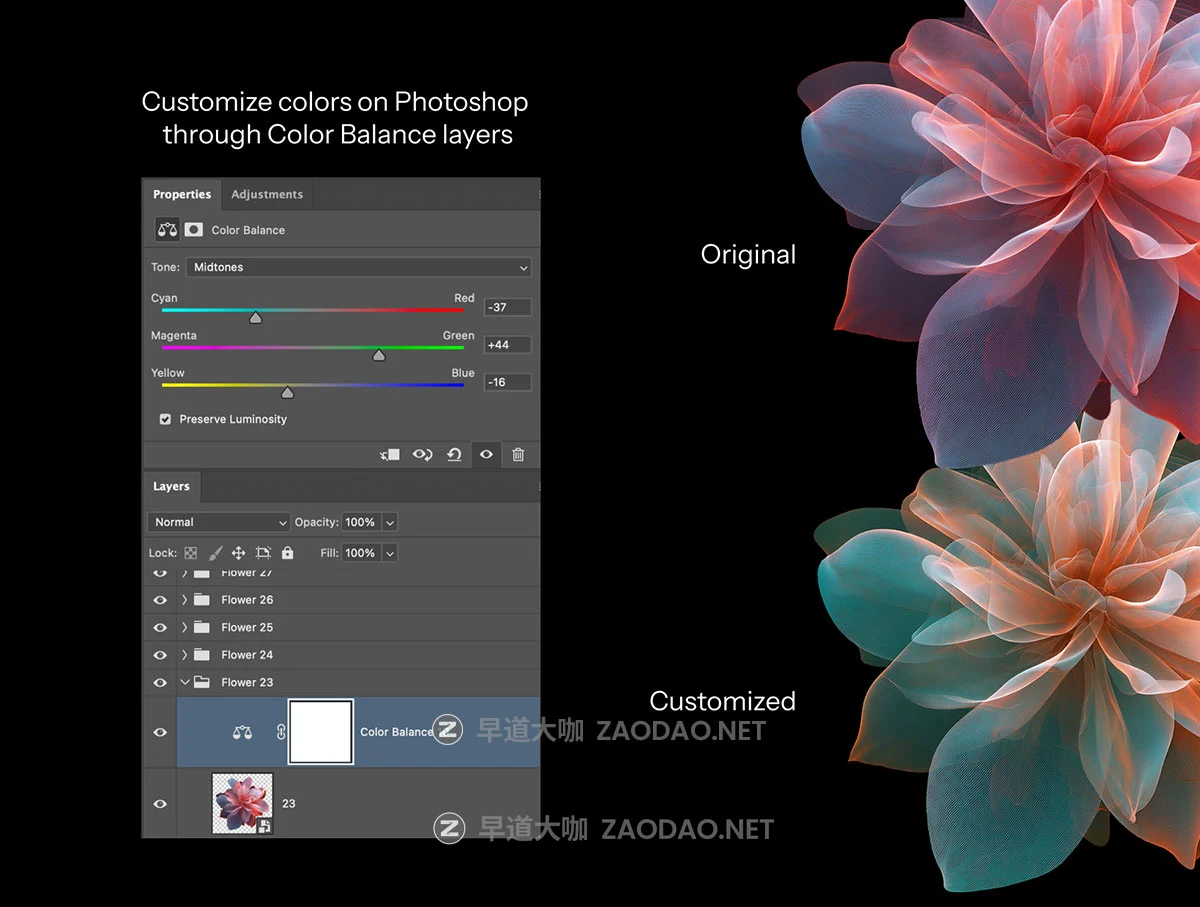1200x907 pixels.
Task: Click the layer mask icon in Properties
Action: [x=193, y=230]
